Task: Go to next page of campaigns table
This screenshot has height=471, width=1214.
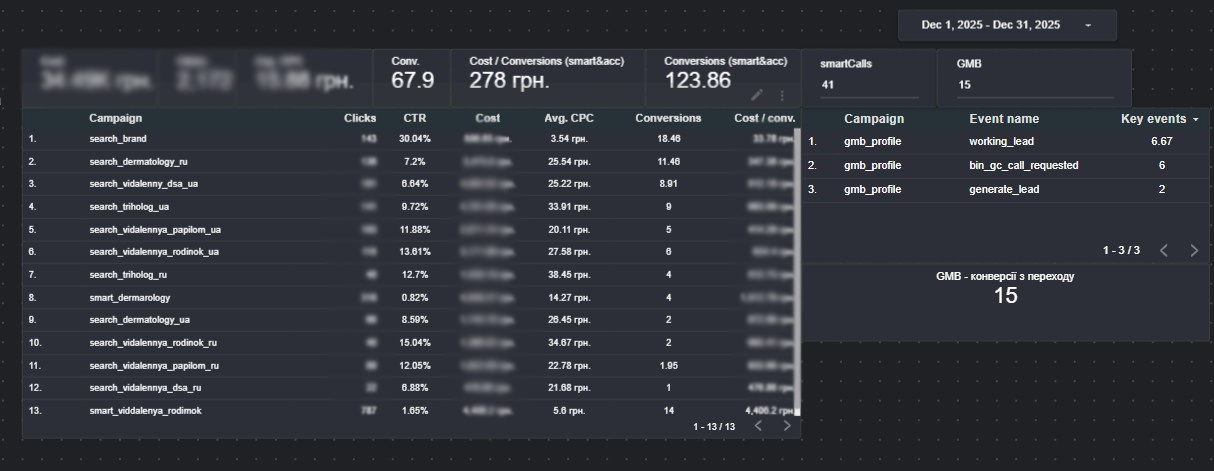Action: [787, 426]
